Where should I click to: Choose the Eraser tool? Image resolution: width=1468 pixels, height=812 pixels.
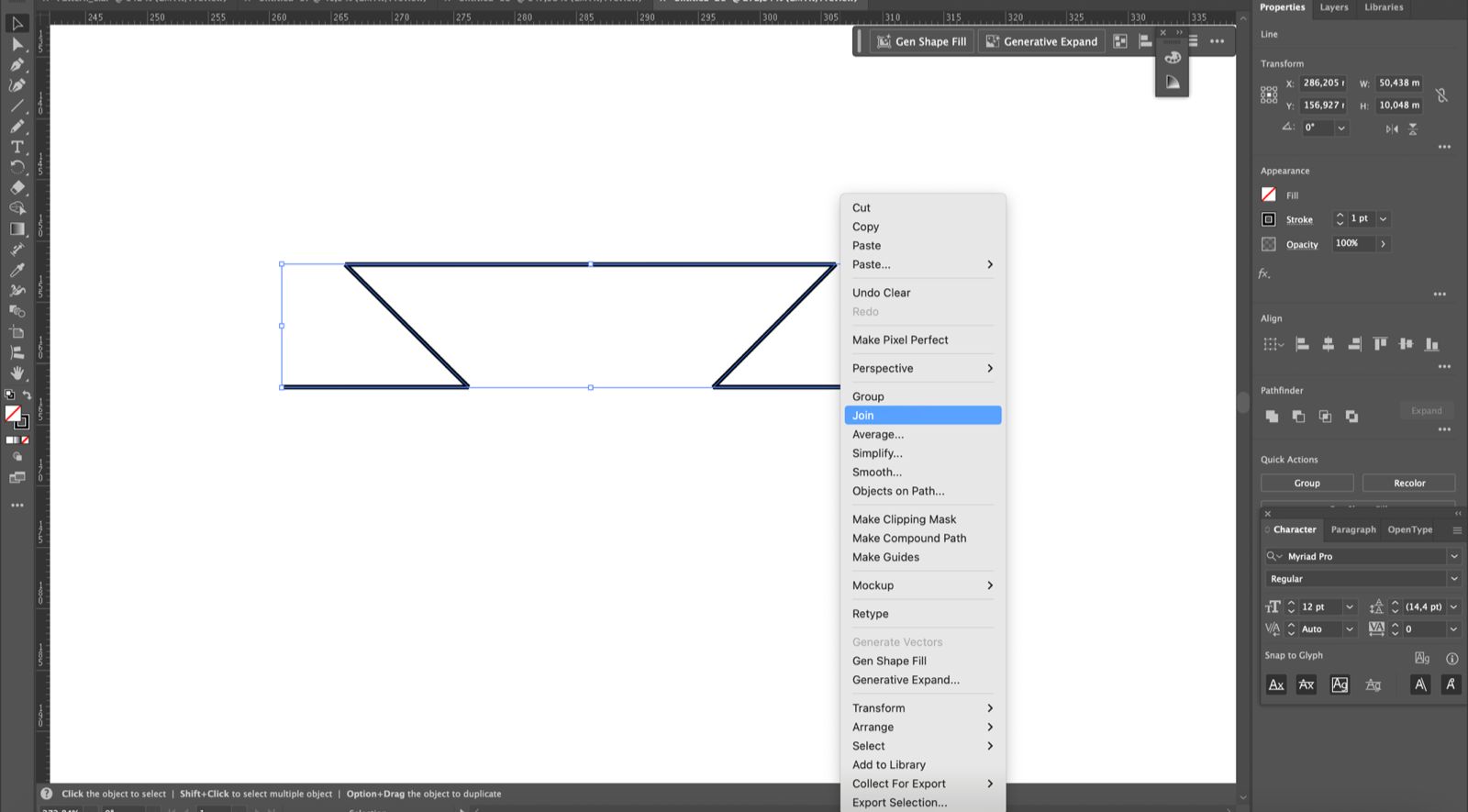click(17, 187)
